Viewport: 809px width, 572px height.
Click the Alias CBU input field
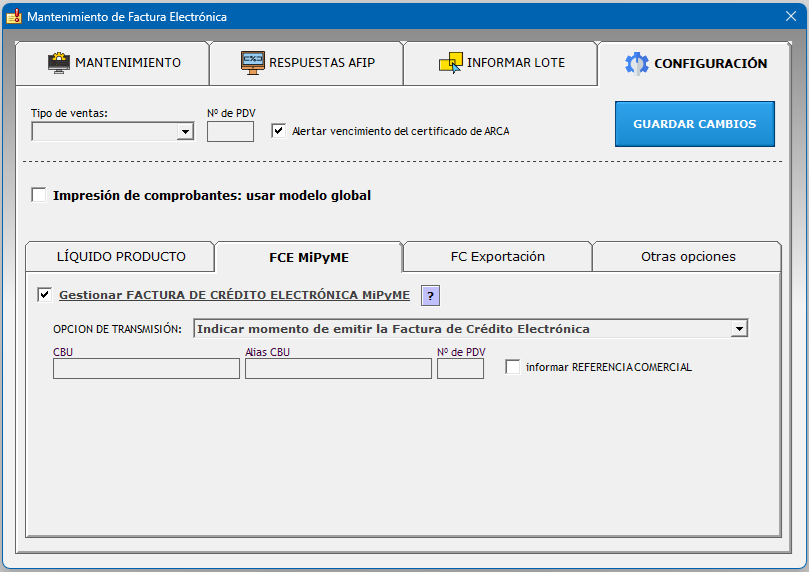(338, 369)
